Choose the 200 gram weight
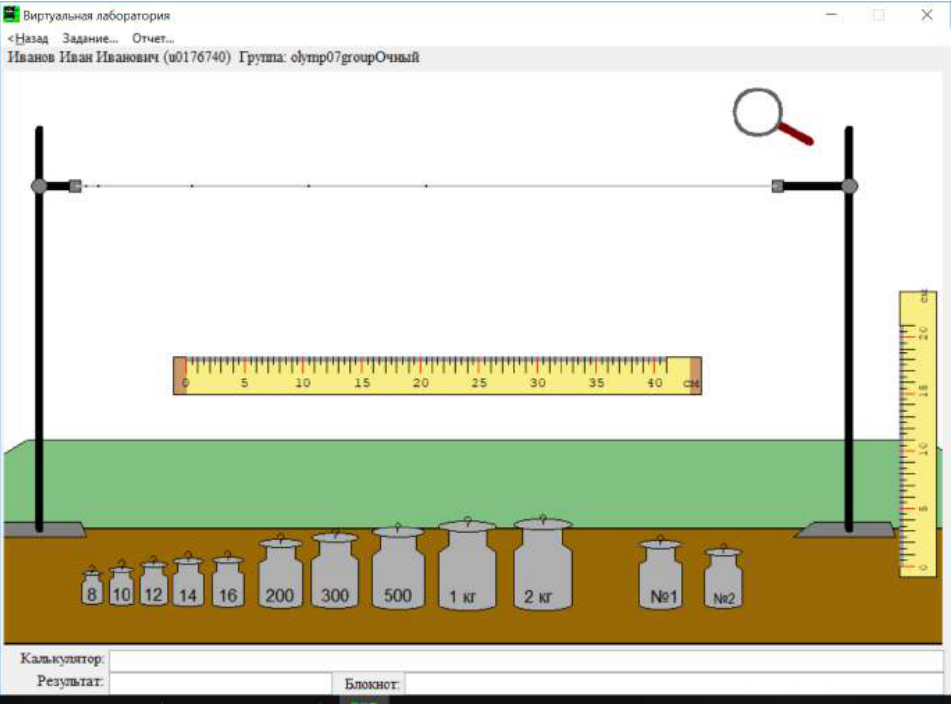The image size is (951, 704). pyautogui.click(x=280, y=571)
